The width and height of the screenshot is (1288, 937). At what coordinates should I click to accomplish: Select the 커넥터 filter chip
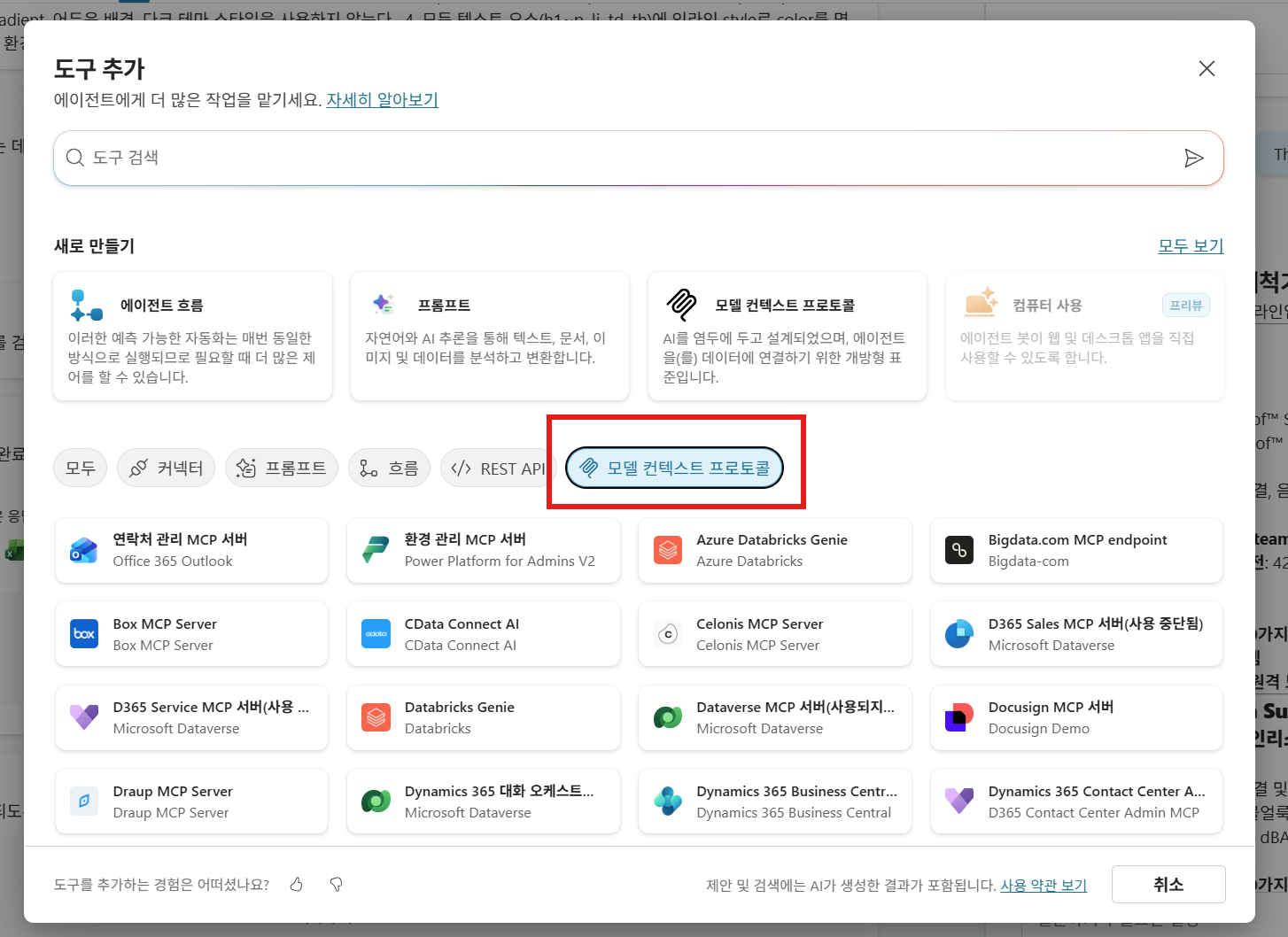point(167,468)
